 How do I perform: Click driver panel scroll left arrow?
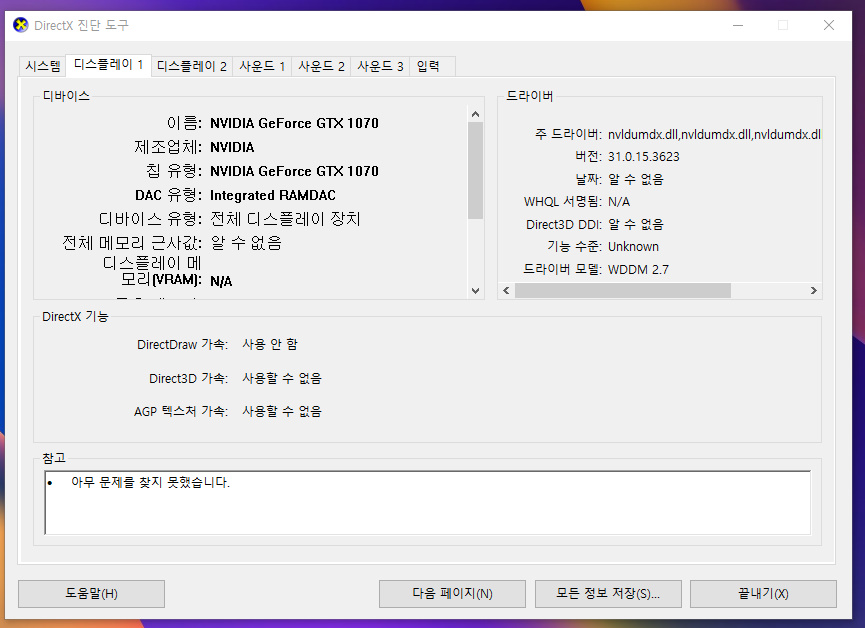point(506,291)
